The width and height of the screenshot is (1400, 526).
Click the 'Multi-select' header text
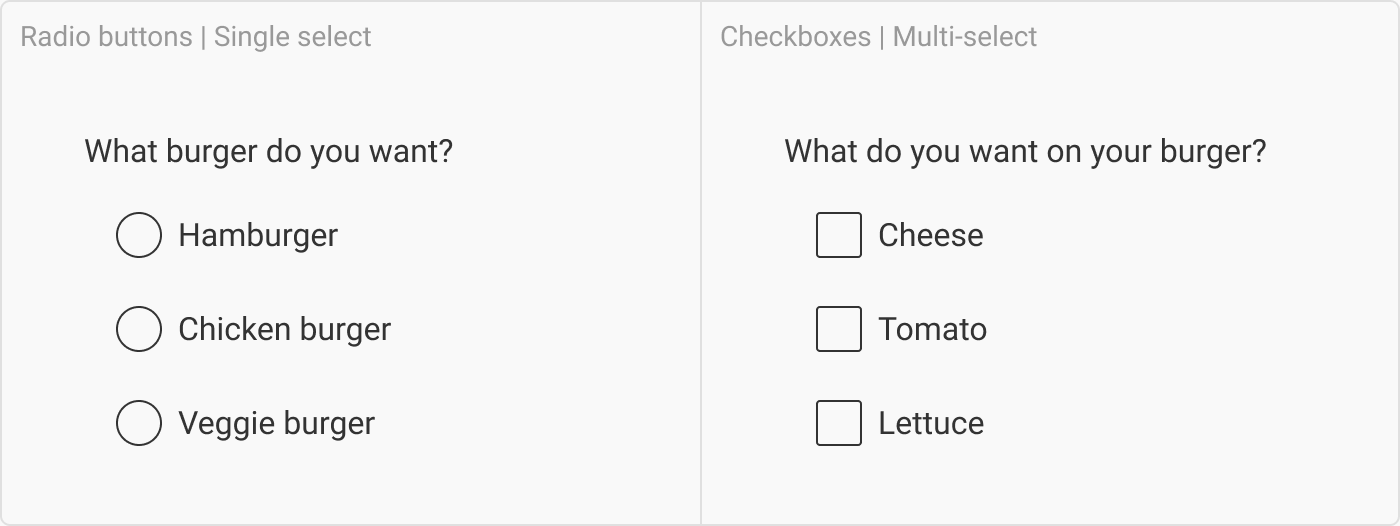click(965, 37)
